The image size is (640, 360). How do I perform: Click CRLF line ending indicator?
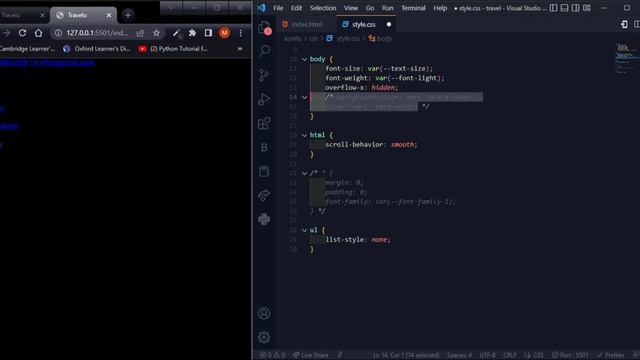(x=510, y=355)
